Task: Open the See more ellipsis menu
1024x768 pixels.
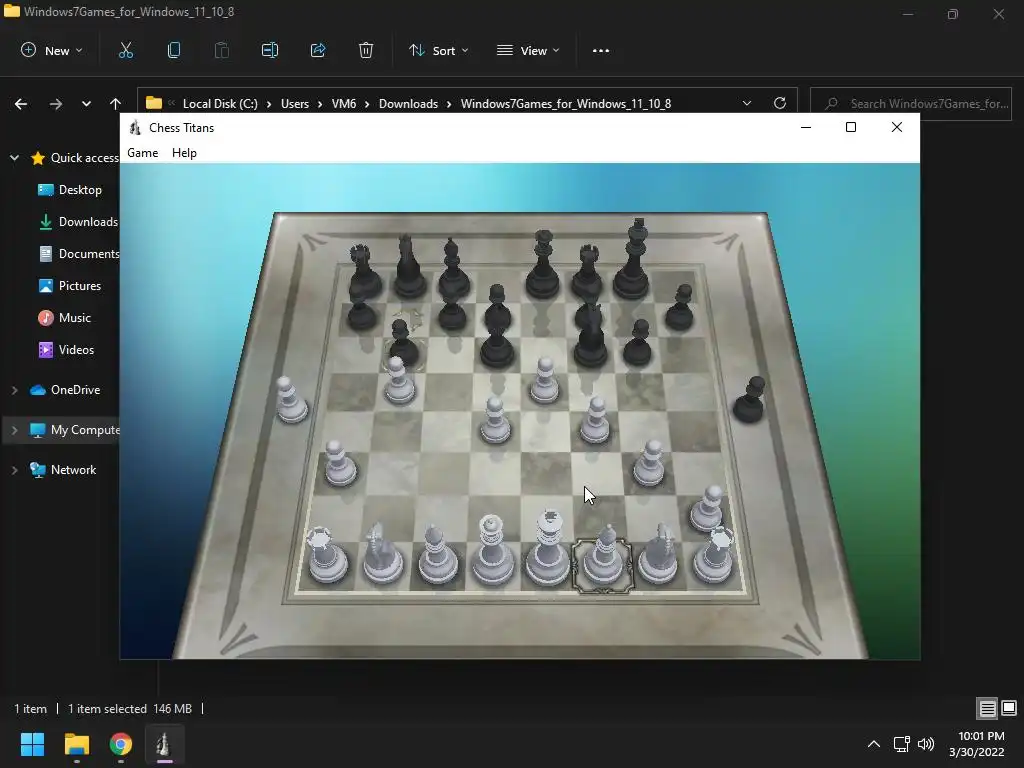Action: (x=601, y=50)
